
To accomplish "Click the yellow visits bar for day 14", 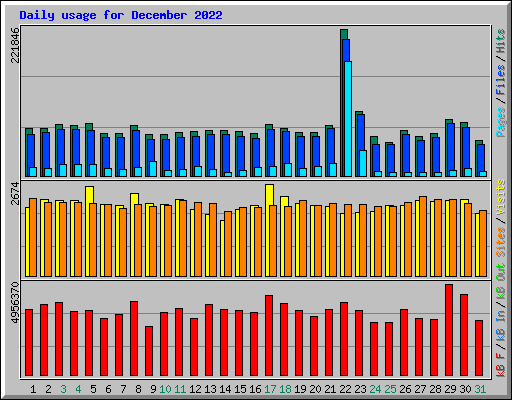I will [x=222, y=248].
